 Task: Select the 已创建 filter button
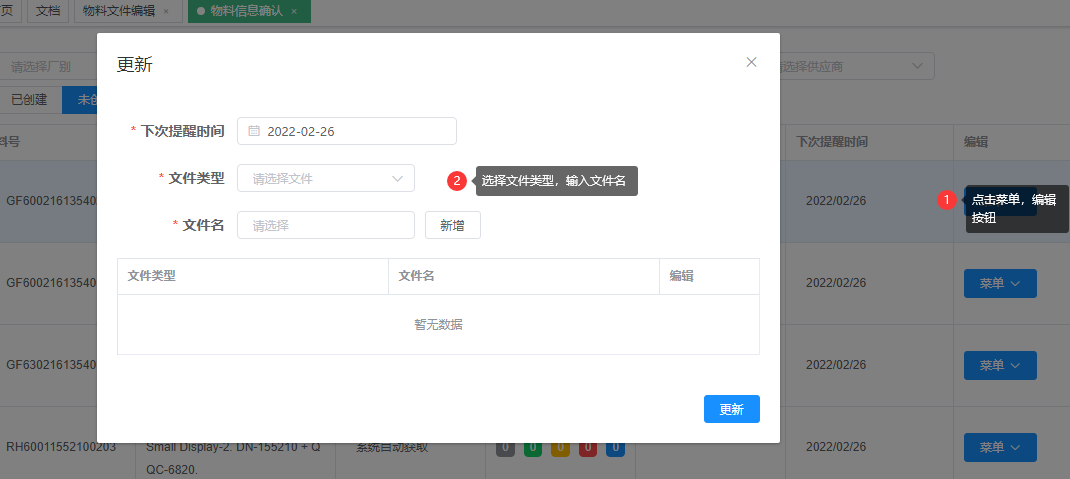tap(30, 100)
